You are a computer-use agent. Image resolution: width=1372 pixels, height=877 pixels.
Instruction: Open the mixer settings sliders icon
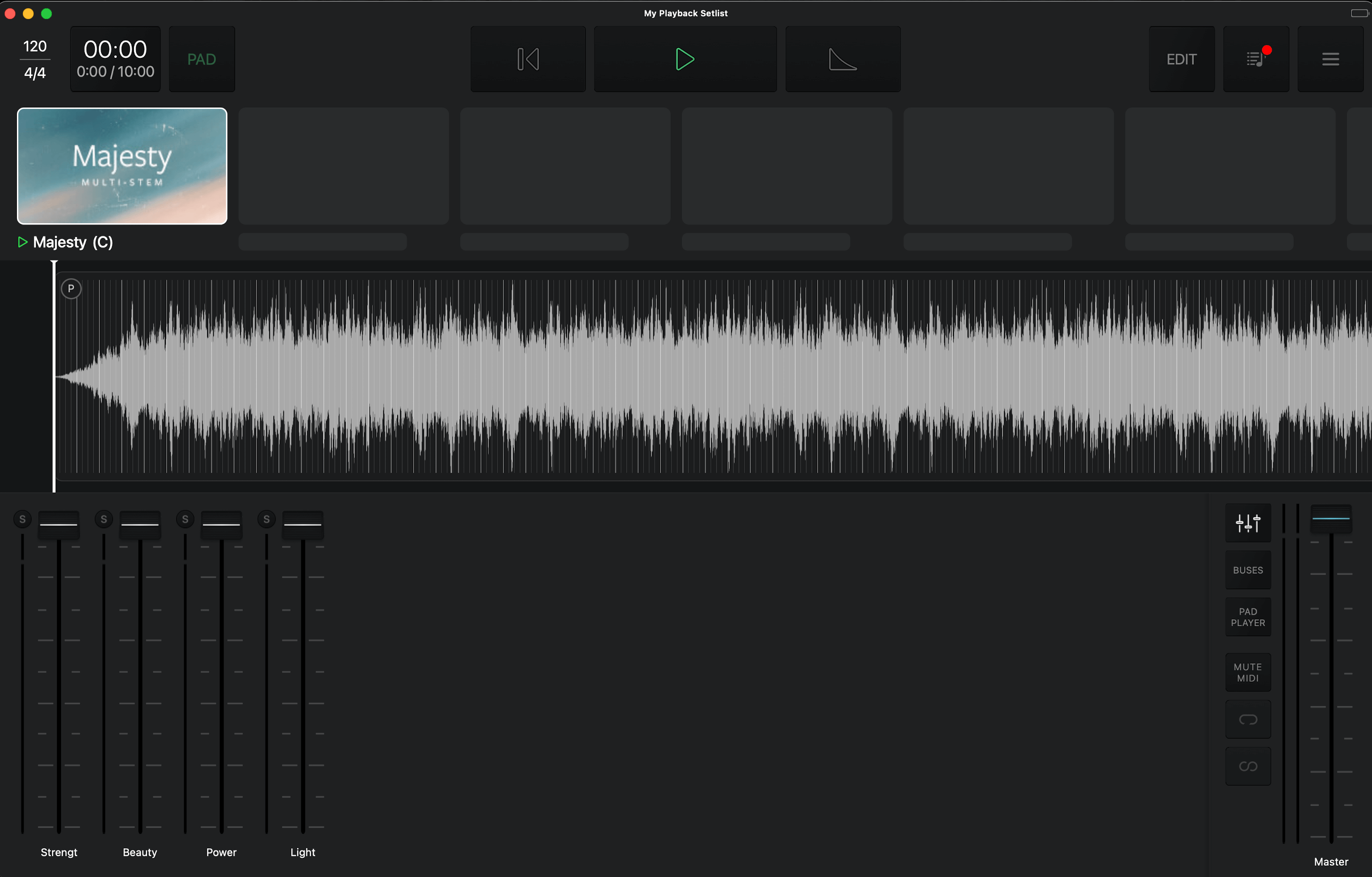coord(1248,523)
